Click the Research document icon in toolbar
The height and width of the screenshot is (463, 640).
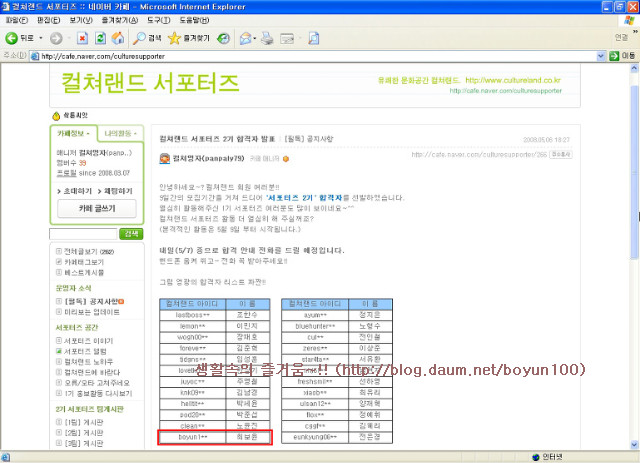pyautogui.click(x=313, y=38)
